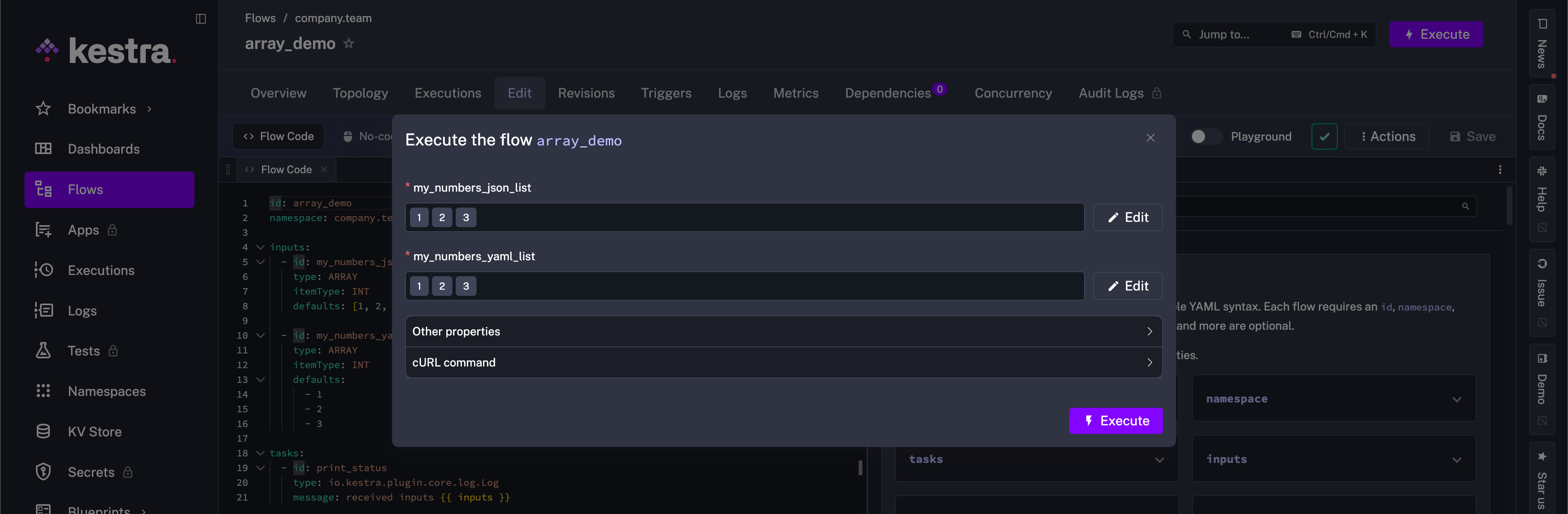Viewport: 1568px width, 514px height.
Task: Open the Docs side panel
Action: 1542,117
